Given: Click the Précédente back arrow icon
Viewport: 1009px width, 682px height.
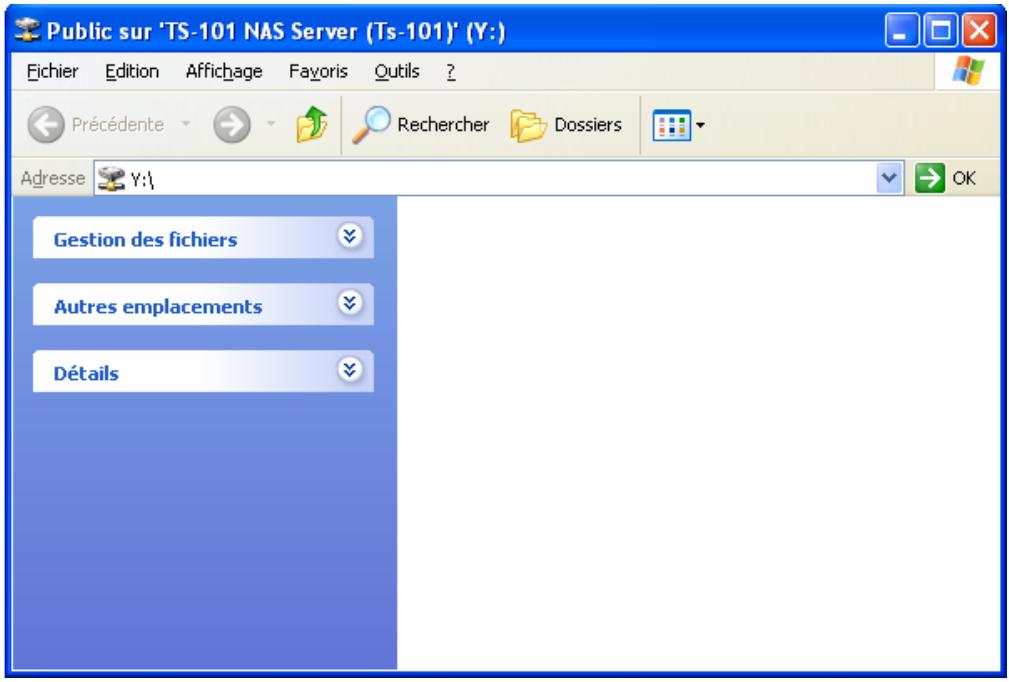Looking at the screenshot, I should 46,124.
